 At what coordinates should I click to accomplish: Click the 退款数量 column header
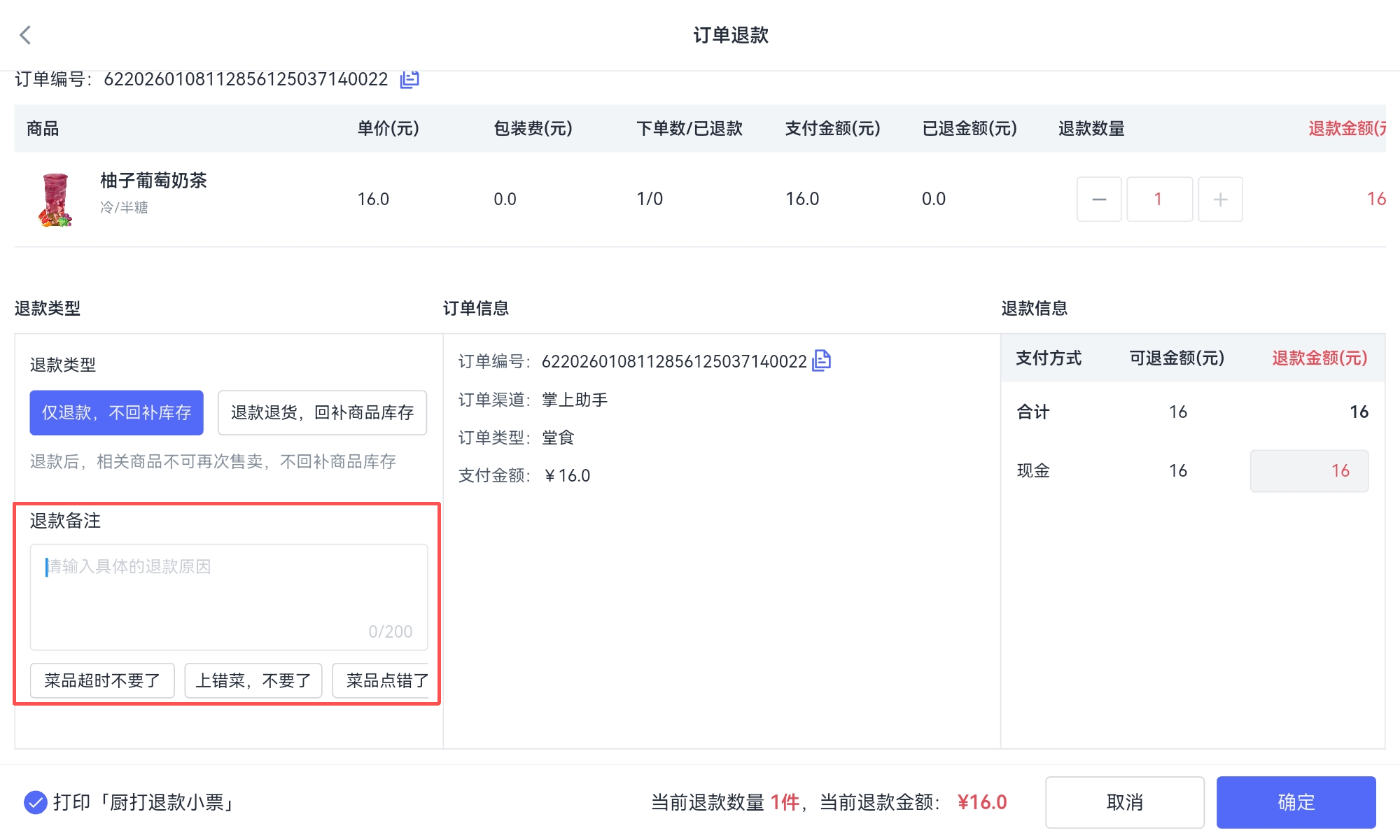click(1091, 129)
